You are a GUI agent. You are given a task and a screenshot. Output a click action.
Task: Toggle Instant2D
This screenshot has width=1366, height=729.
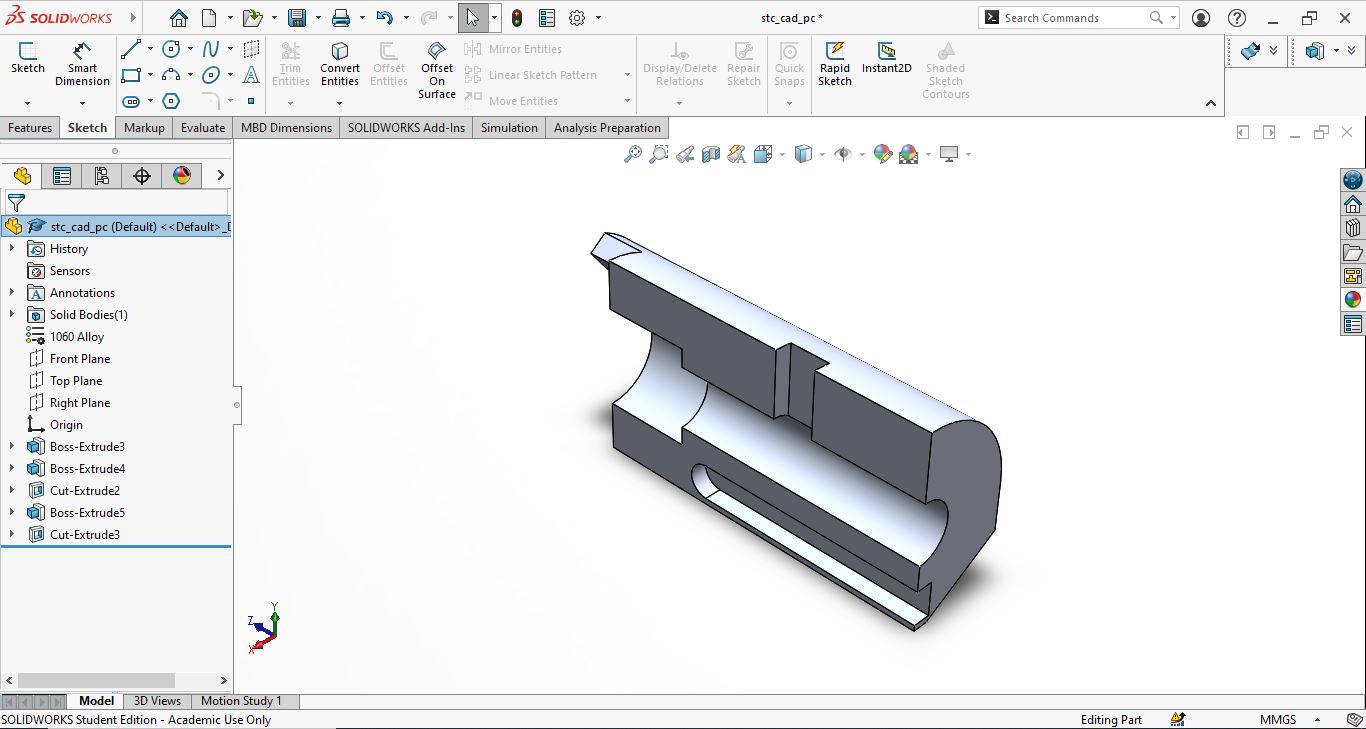[887, 58]
